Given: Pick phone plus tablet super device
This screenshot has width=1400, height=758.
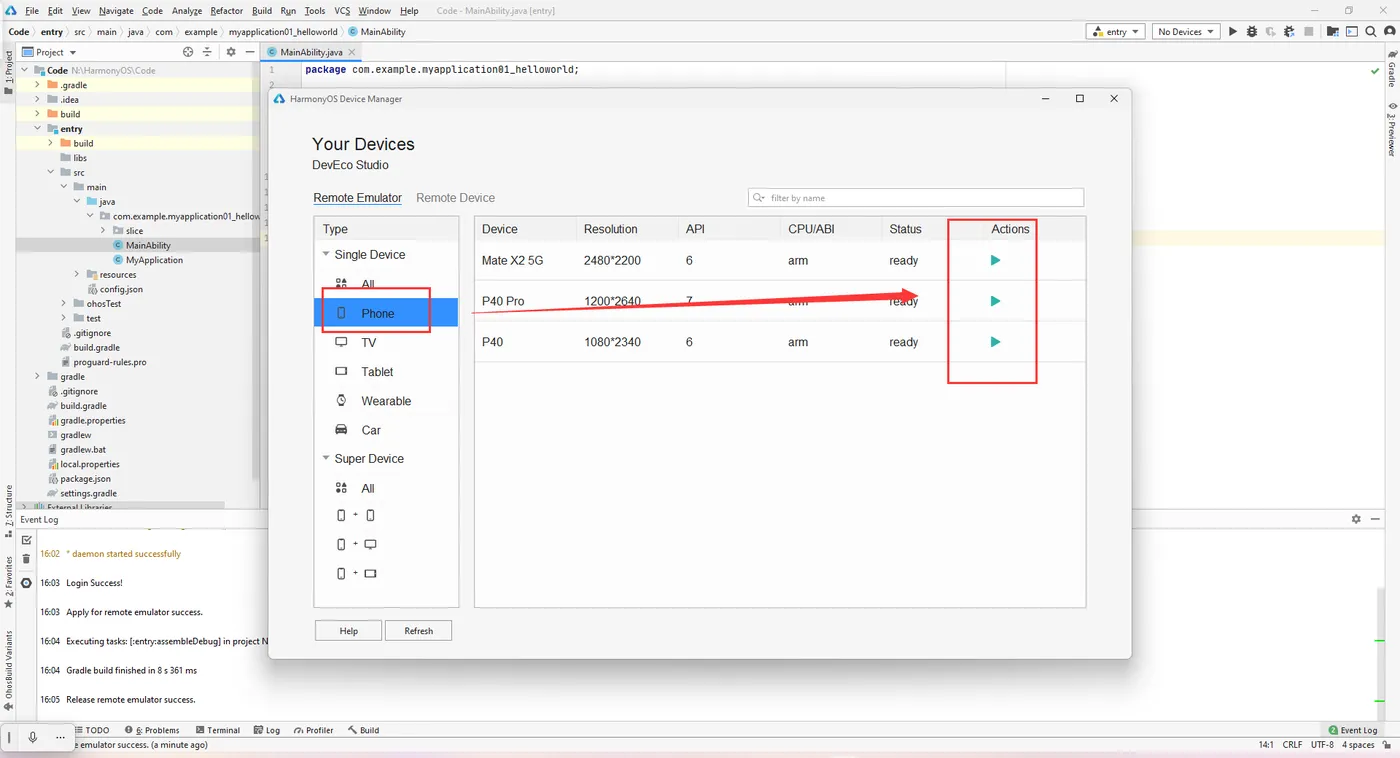Looking at the screenshot, I should pos(356,574).
